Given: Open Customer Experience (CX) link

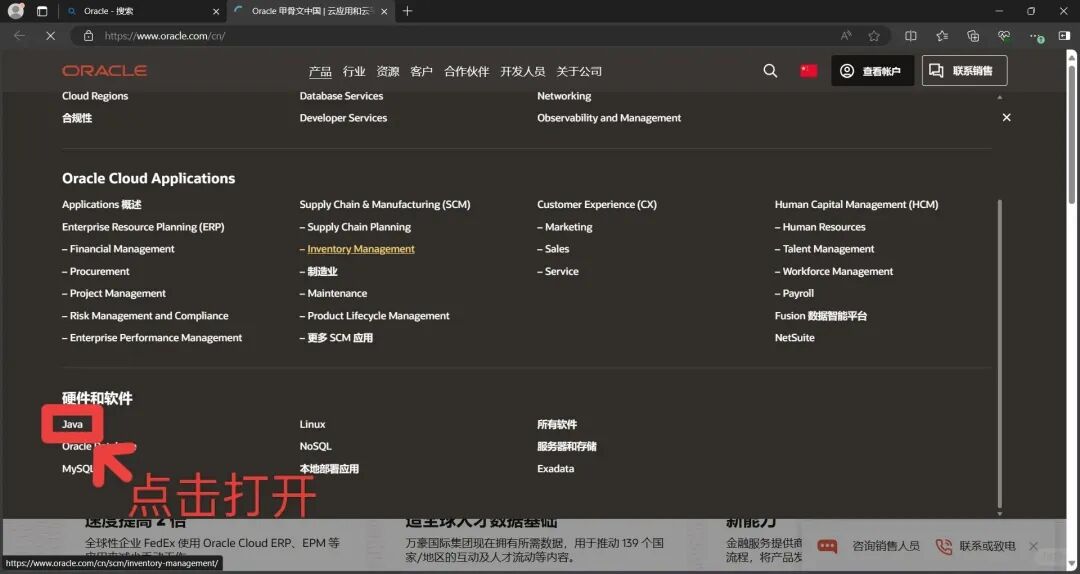Looking at the screenshot, I should [597, 205].
